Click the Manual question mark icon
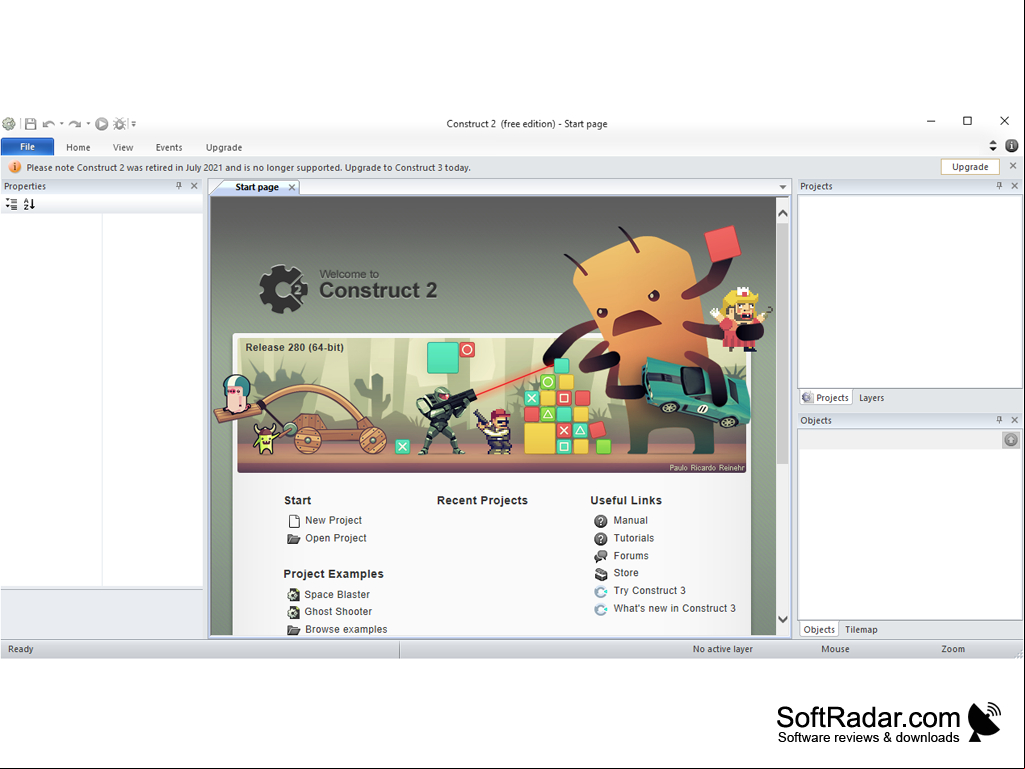 click(601, 521)
